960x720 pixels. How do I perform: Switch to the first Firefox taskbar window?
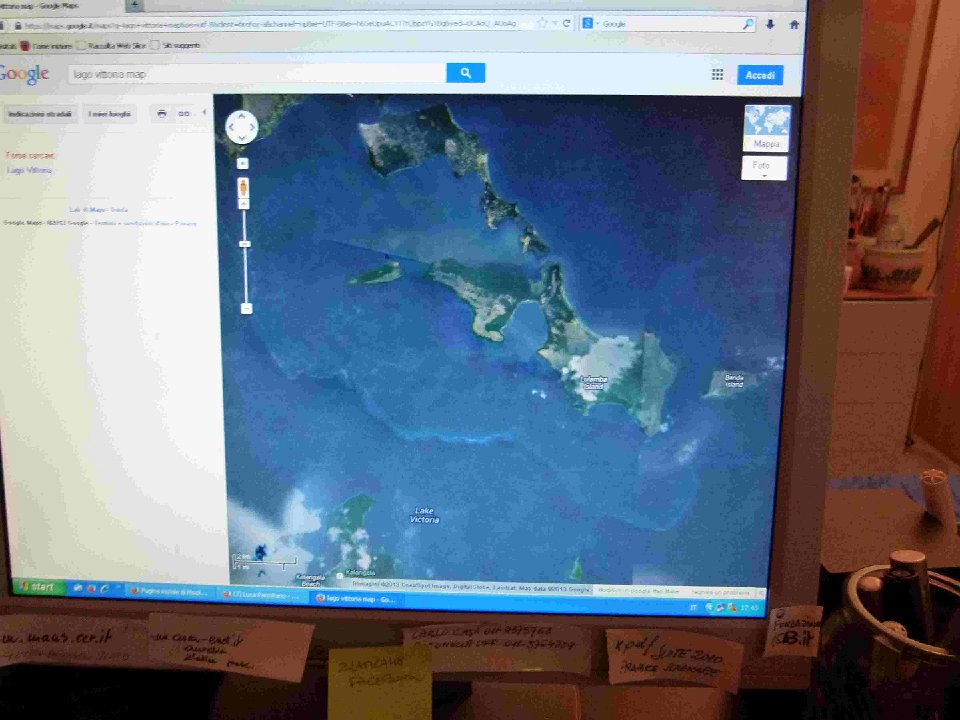[170, 591]
